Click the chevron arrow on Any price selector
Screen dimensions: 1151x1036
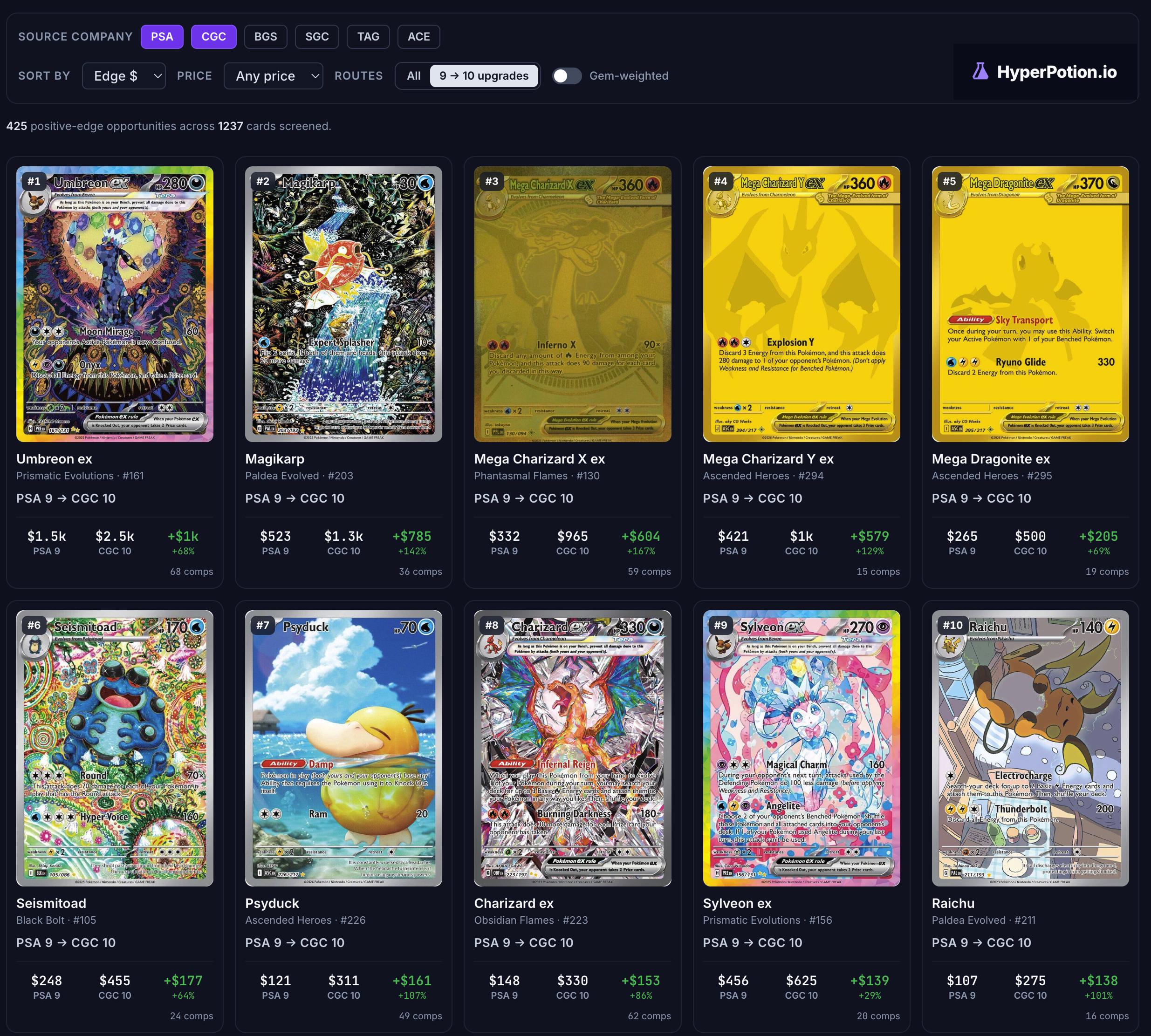tap(315, 76)
